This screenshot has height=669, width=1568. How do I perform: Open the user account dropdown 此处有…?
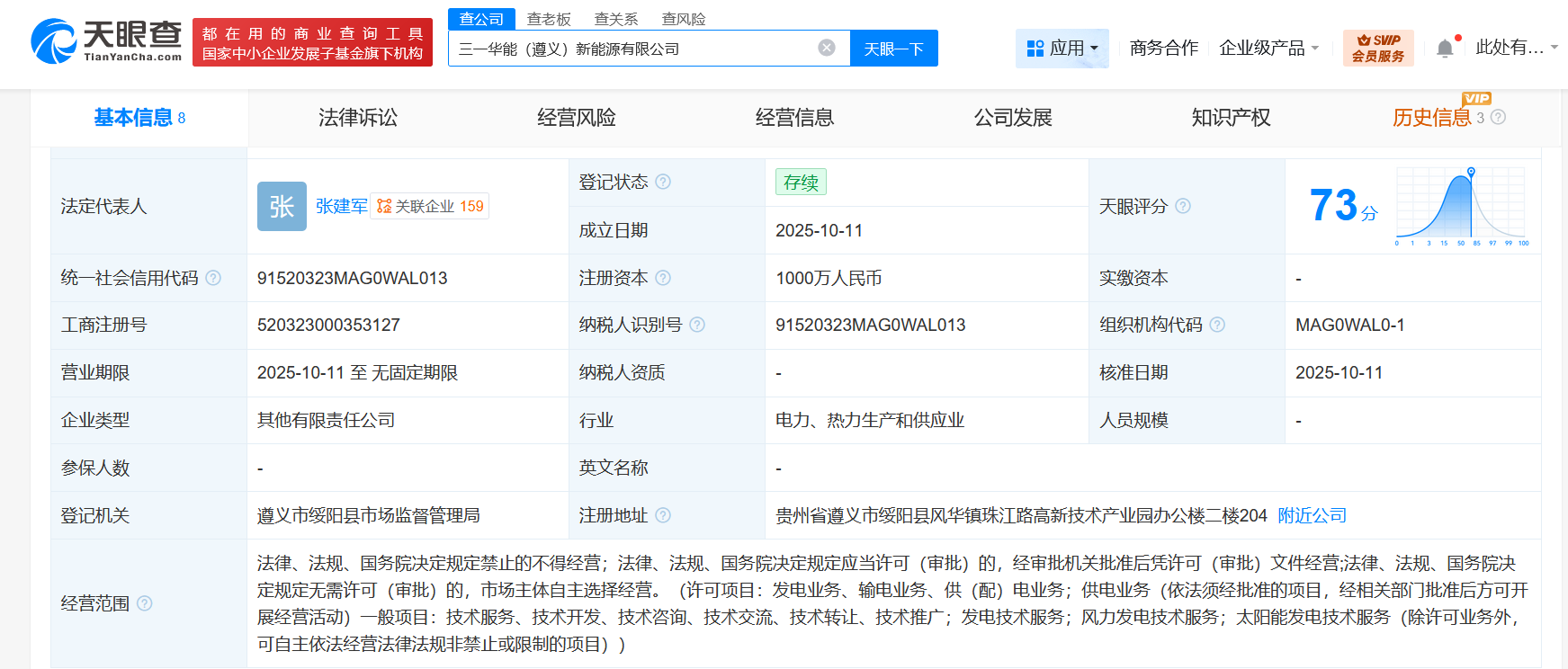1516,48
